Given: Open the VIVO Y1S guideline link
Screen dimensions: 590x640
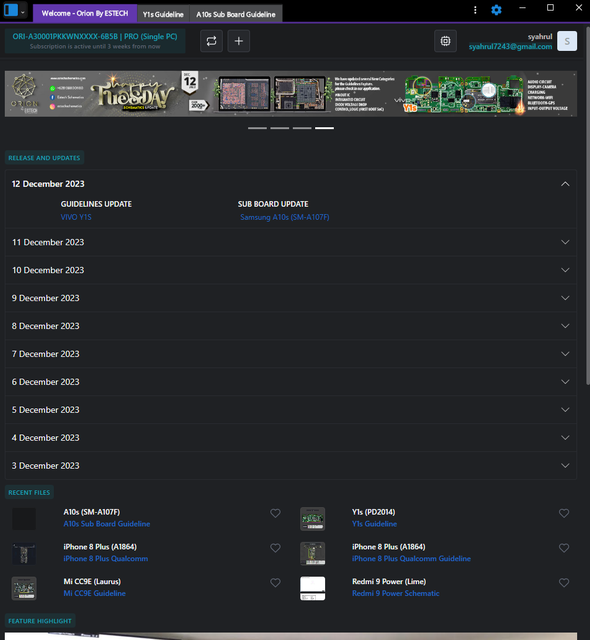Looking at the screenshot, I should tap(76, 217).
